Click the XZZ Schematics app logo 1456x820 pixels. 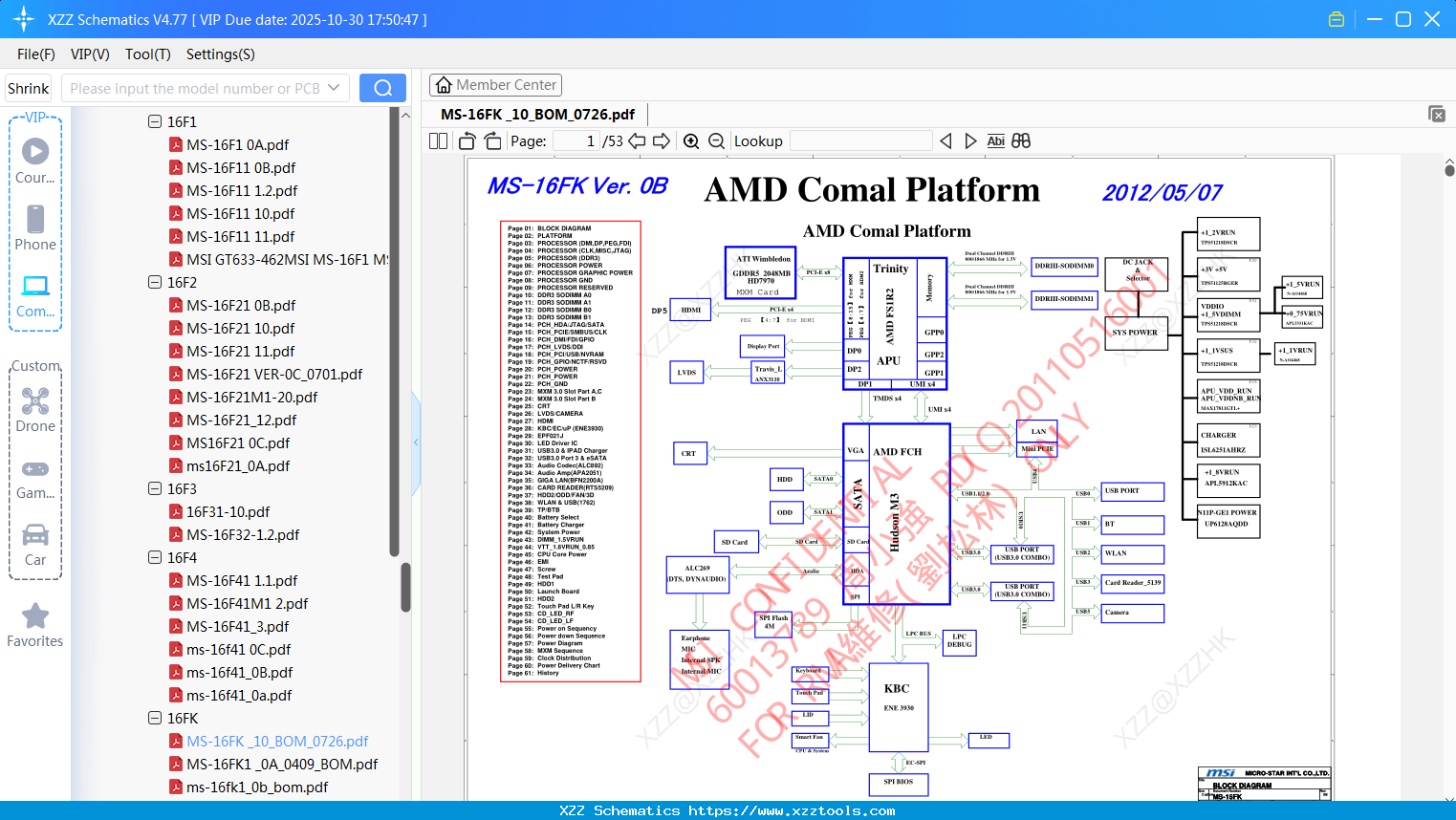tap(24, 19)
